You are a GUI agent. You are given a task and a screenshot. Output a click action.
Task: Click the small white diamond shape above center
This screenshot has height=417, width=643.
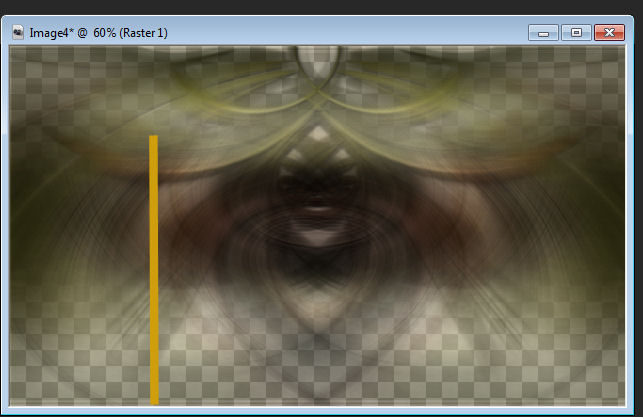click(x=317, y=133)
